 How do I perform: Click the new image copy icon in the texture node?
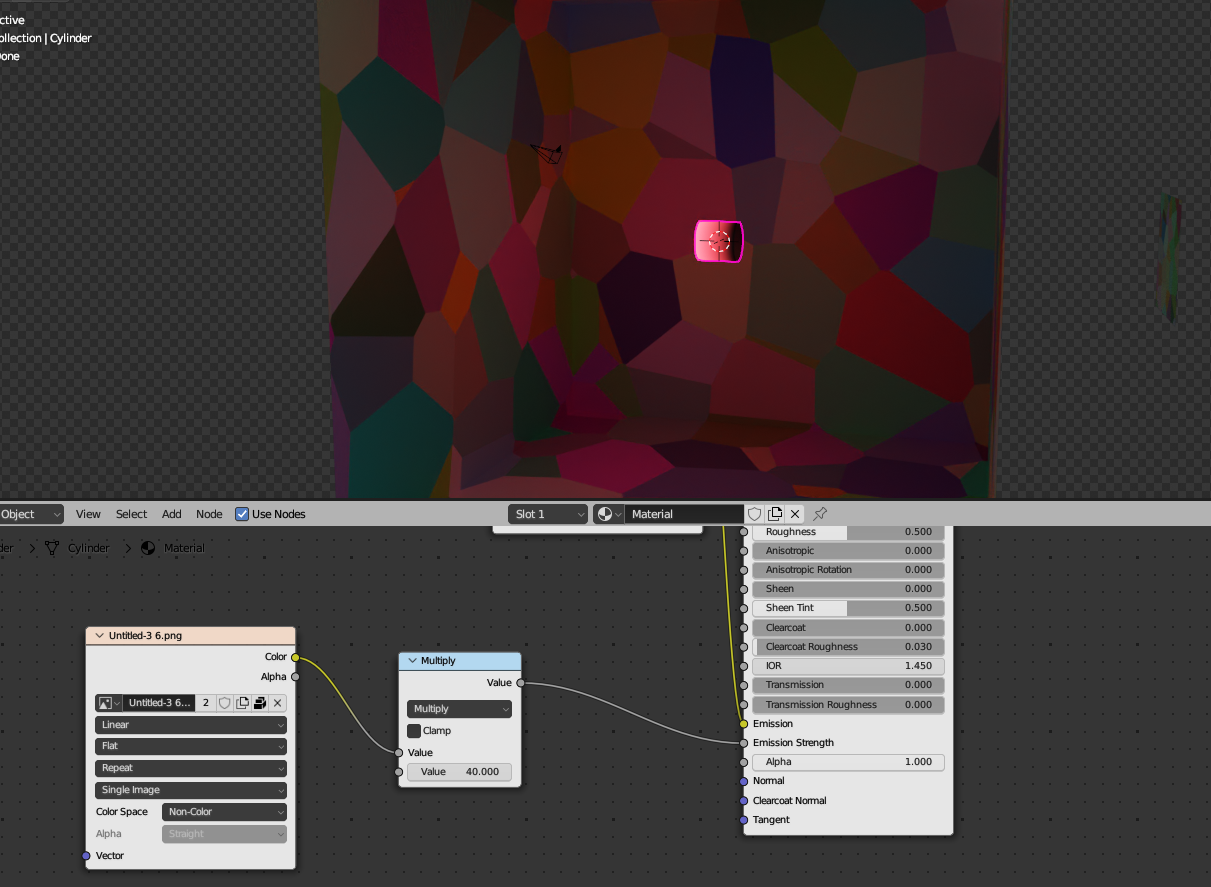click(242, 703)
